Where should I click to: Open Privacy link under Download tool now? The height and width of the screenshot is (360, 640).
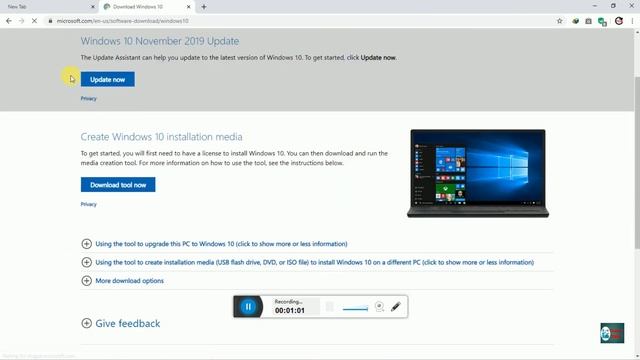click(x=89, y=204)
